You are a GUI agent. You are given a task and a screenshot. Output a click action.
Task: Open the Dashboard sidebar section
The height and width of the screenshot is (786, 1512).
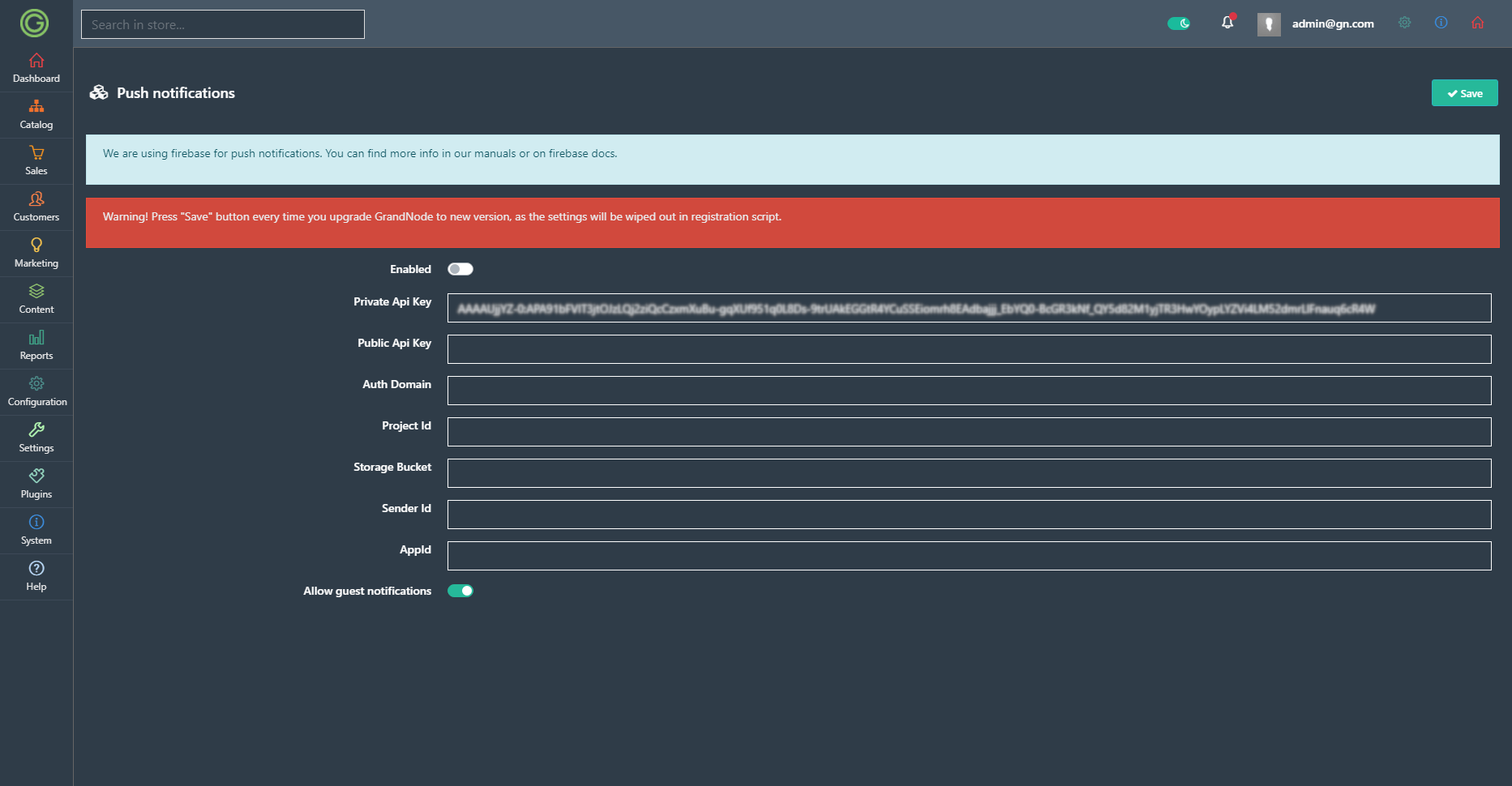tap(36, 69)
